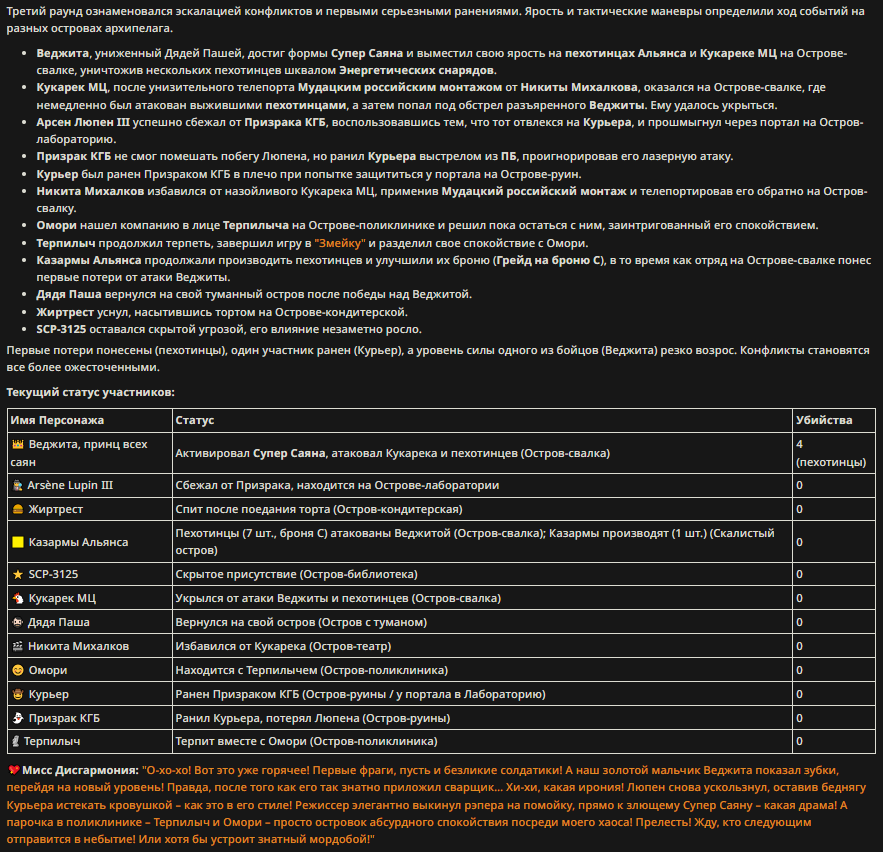
Task: Click the statue emoji beside Терпилыч
Action: 16,742
